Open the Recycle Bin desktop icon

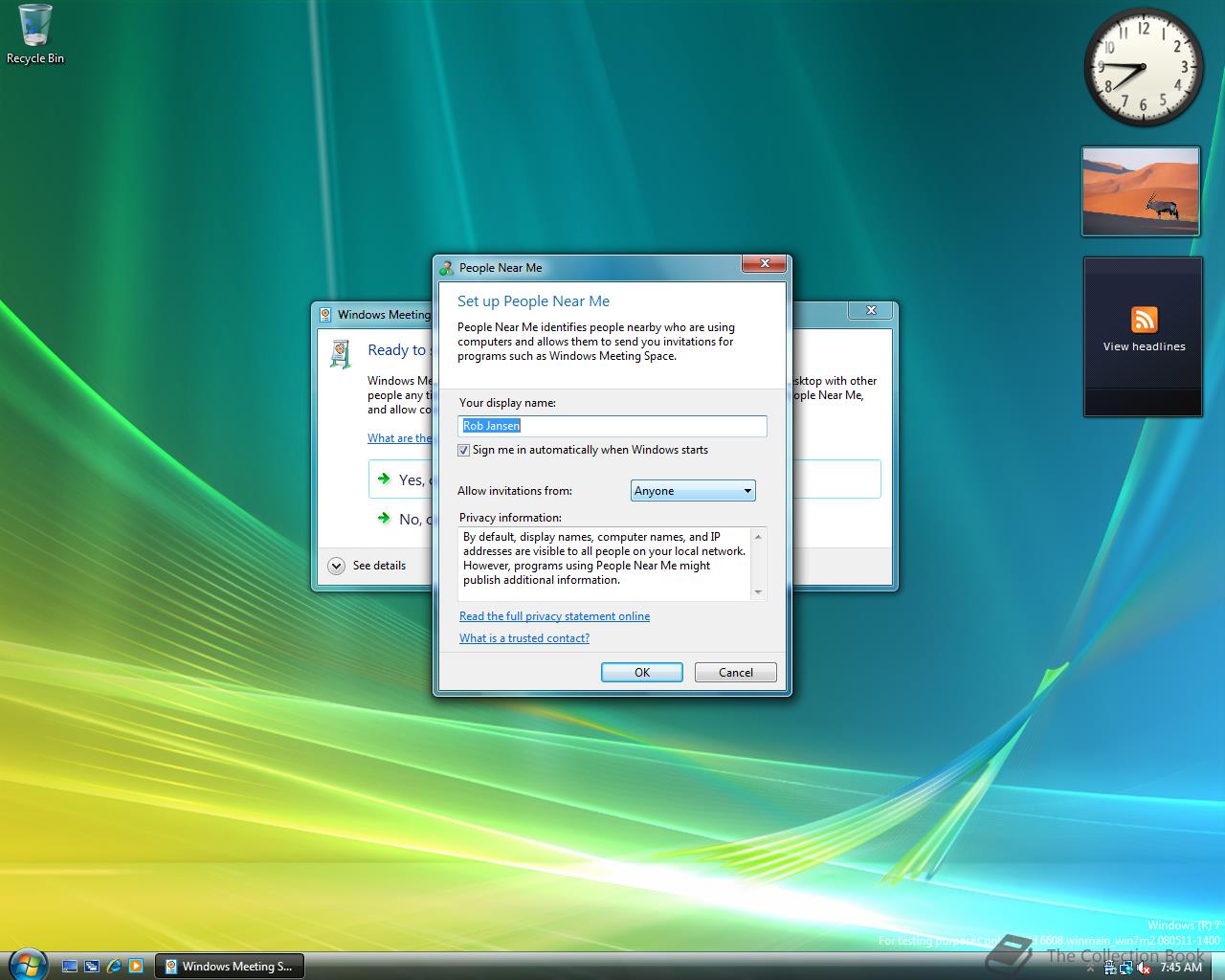[35, 34]
